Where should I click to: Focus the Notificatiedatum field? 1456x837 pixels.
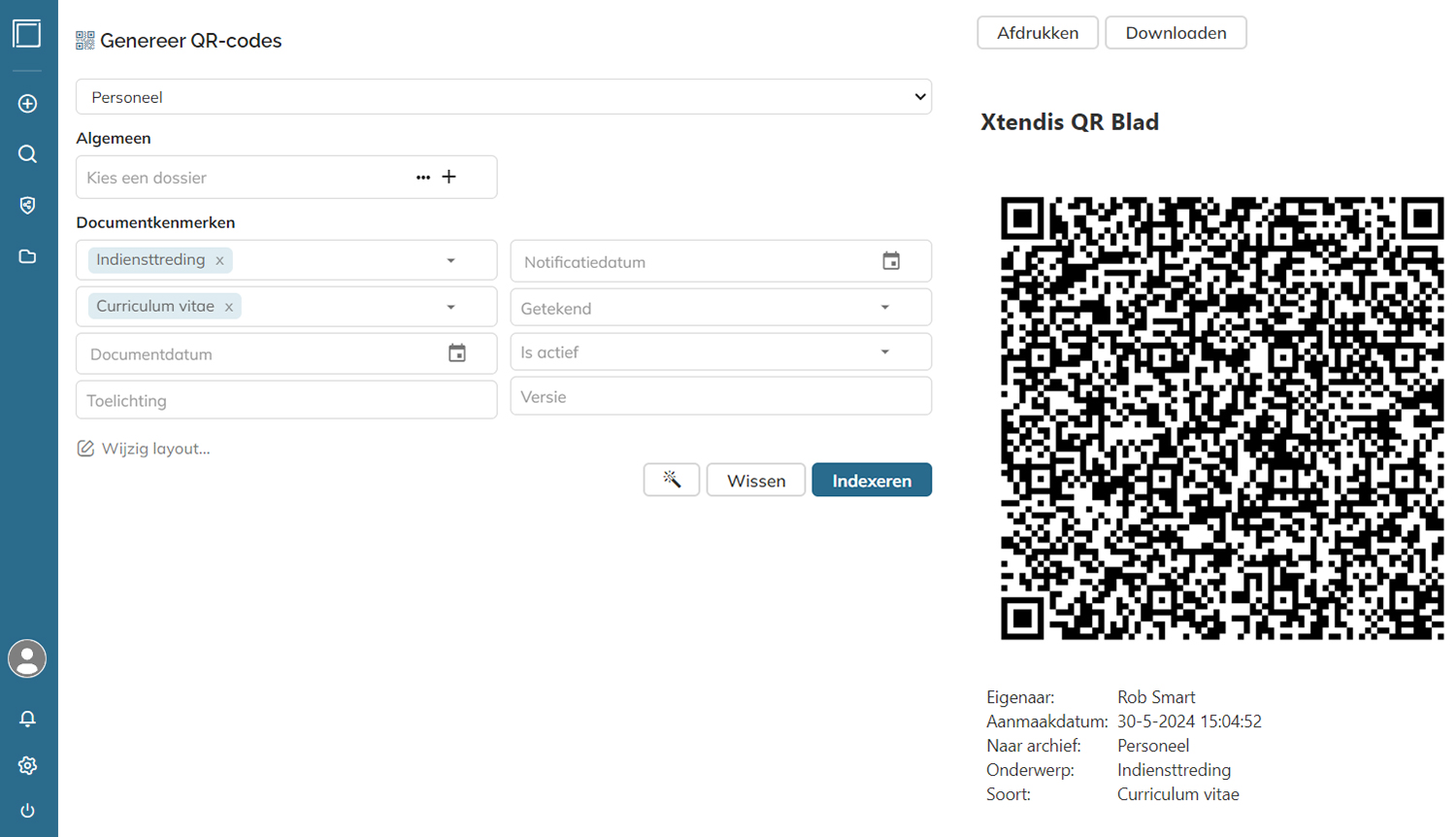(x=721, y=261)
